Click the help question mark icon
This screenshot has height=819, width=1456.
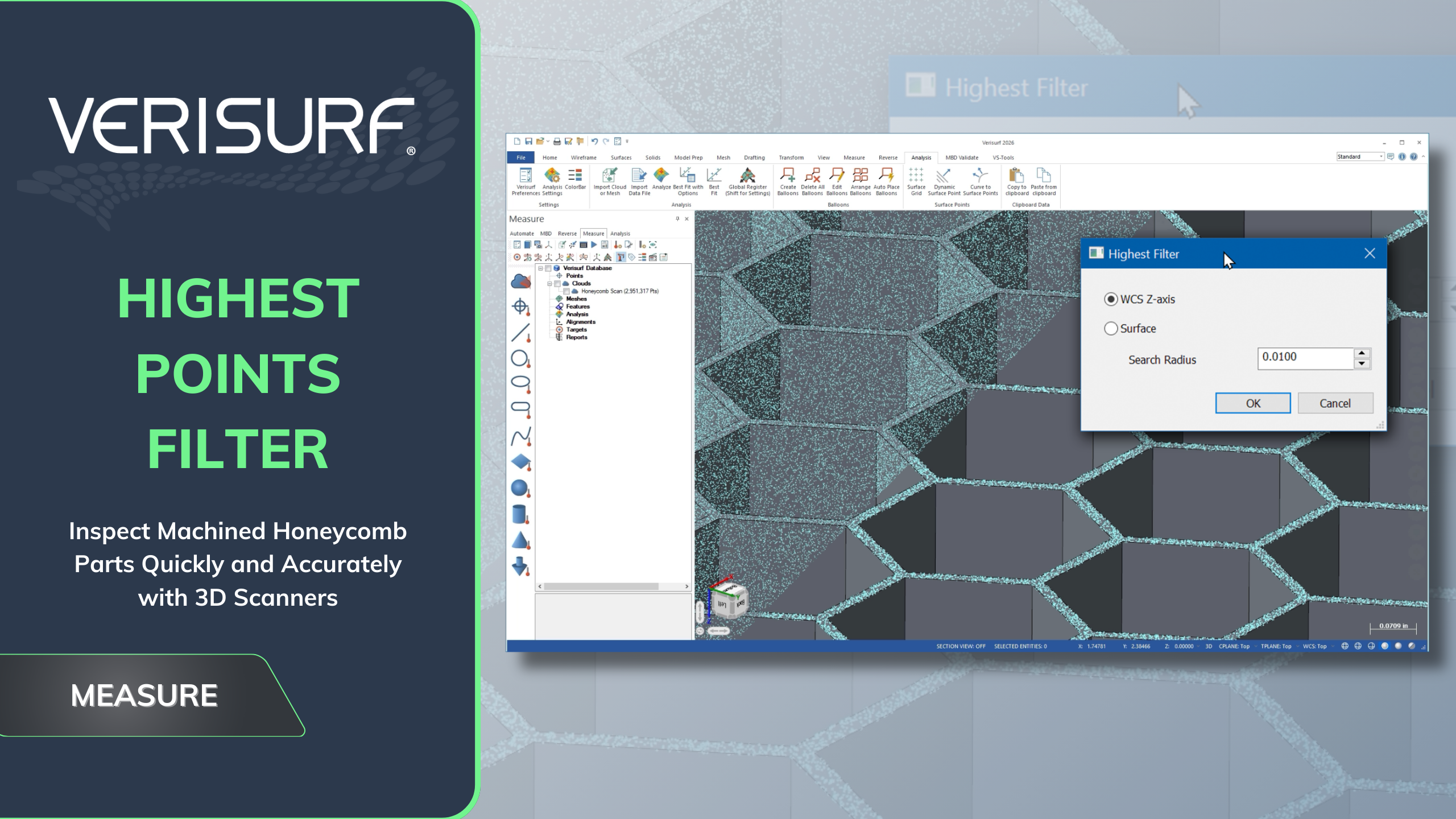coord(1413,157)
